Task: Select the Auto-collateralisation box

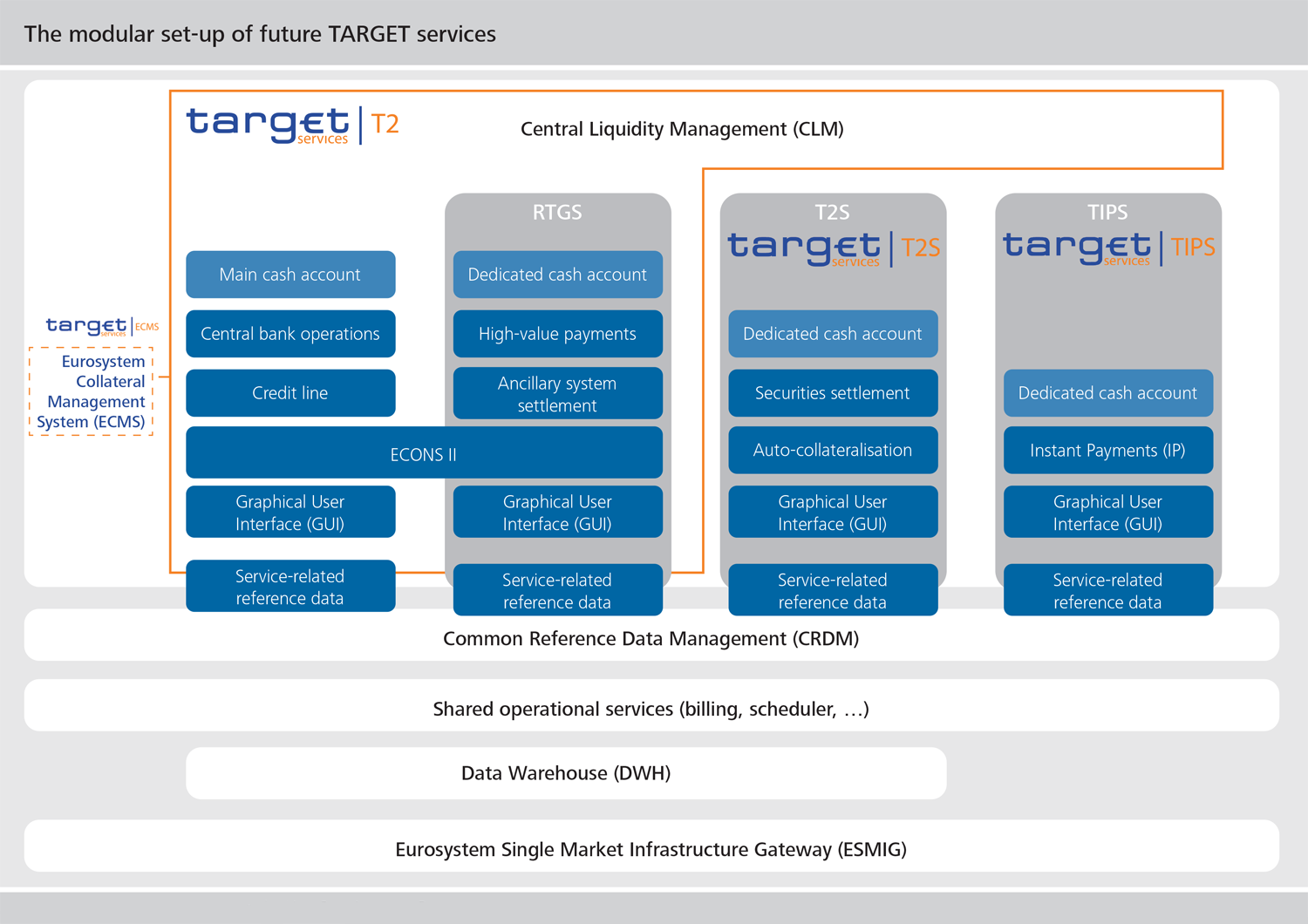Action: point(833,451)
